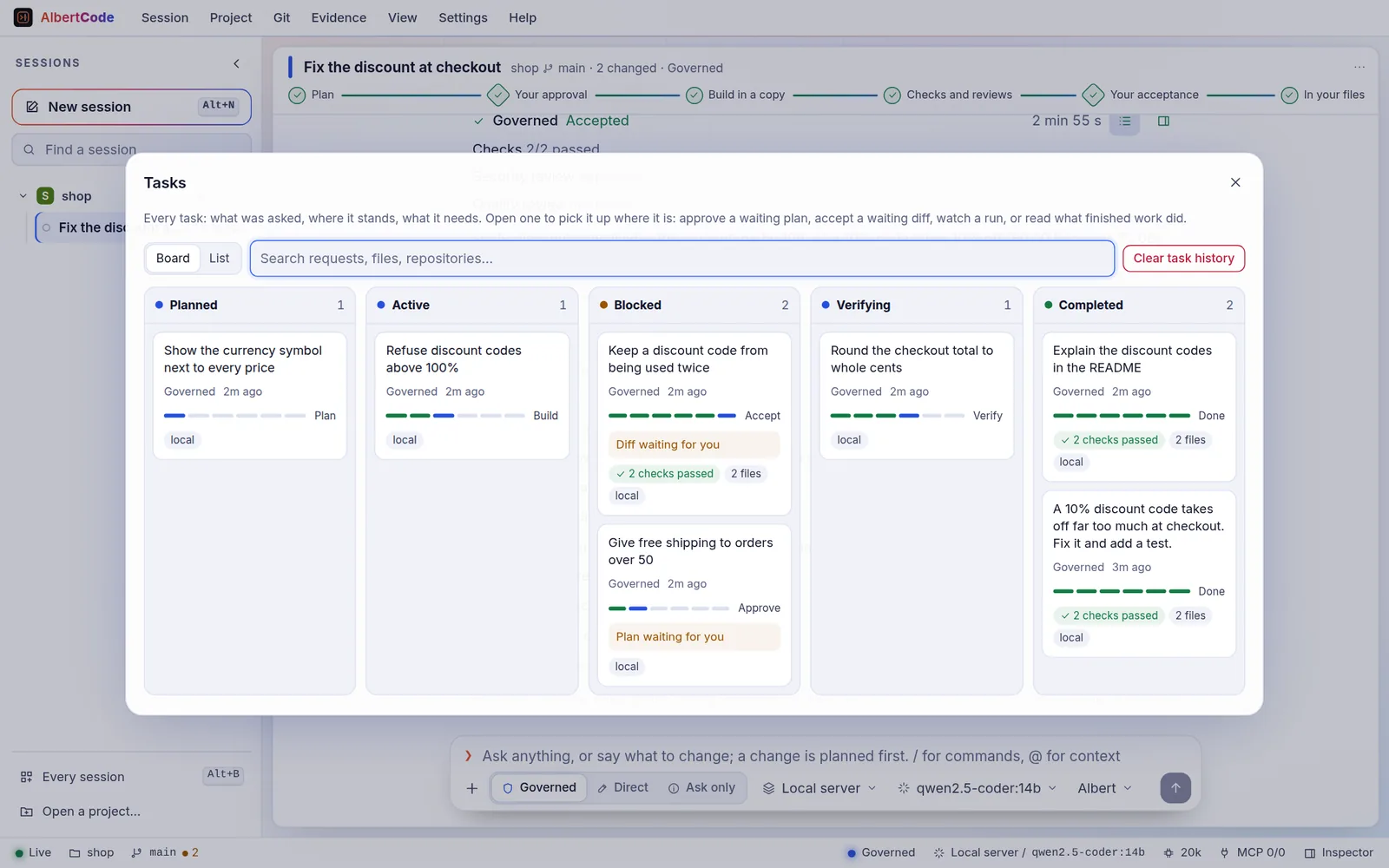Viewport: 1389px width, 868px height.
Task: Click the Checks and reviews step icon
Action: [892, 95]
